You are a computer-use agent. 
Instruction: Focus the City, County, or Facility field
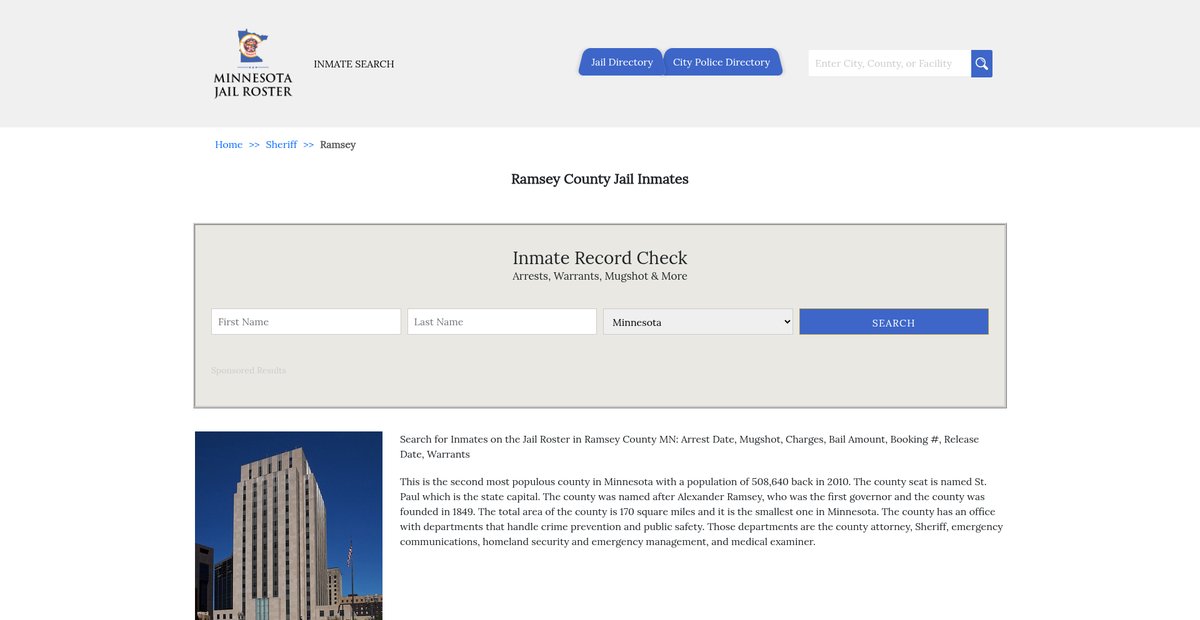(x=888, y=64)
